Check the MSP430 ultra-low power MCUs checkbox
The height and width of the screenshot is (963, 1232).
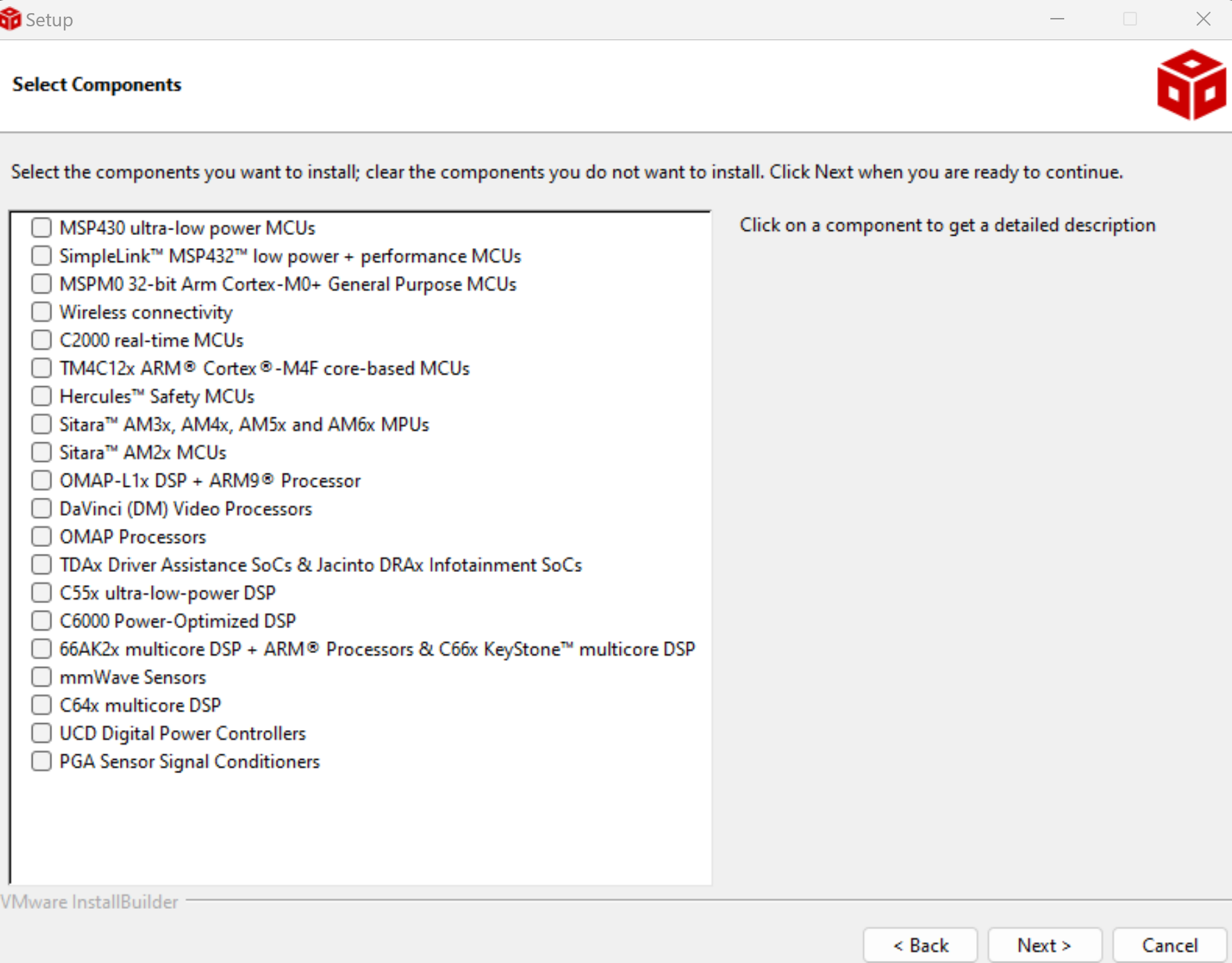[42, 227]
